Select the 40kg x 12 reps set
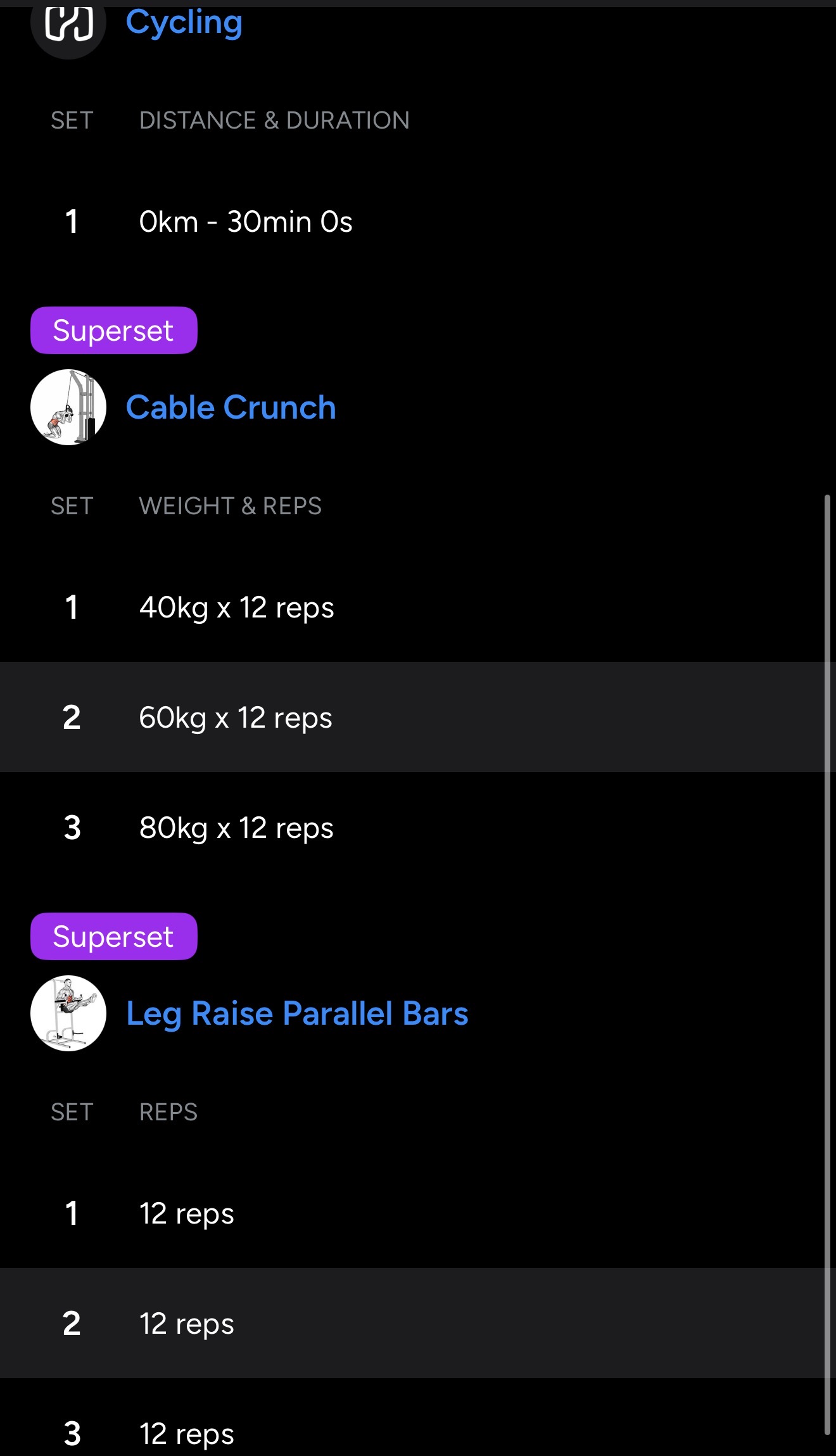 click(x=236, y=607)
